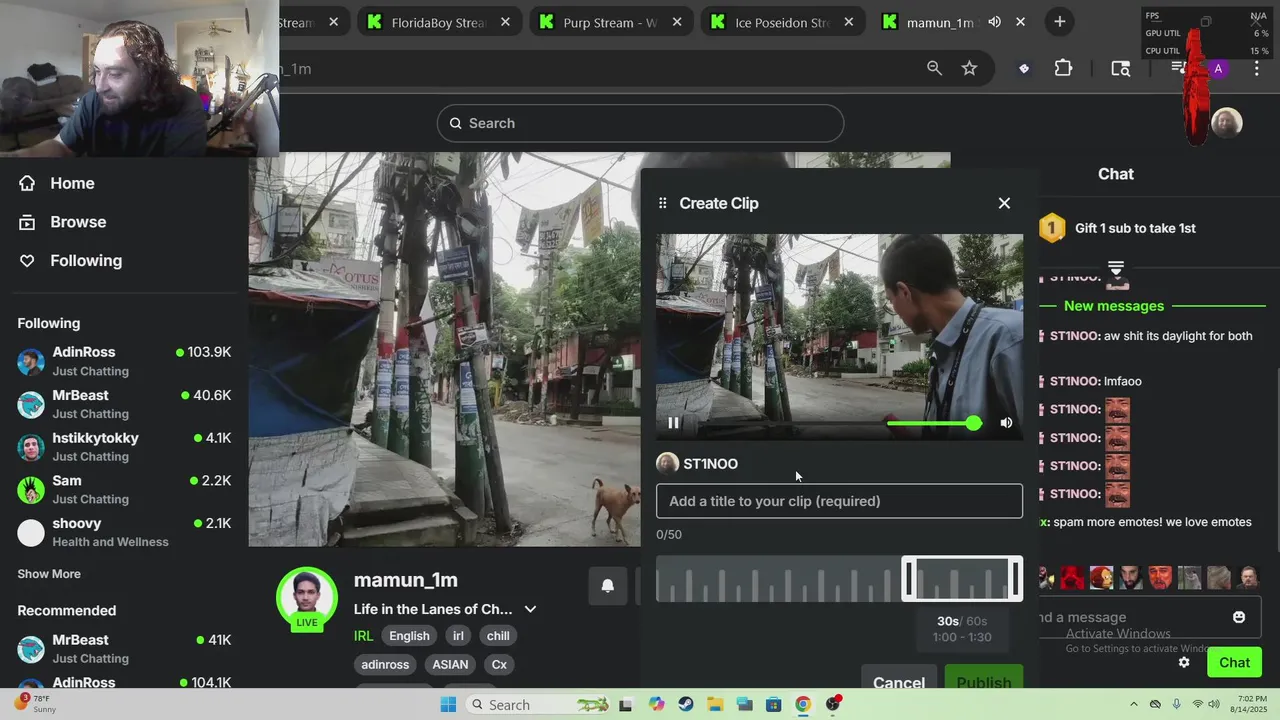Adjust the clip preview volume slider
Viewport: 1280px width, 720px height.
[934, 424]
